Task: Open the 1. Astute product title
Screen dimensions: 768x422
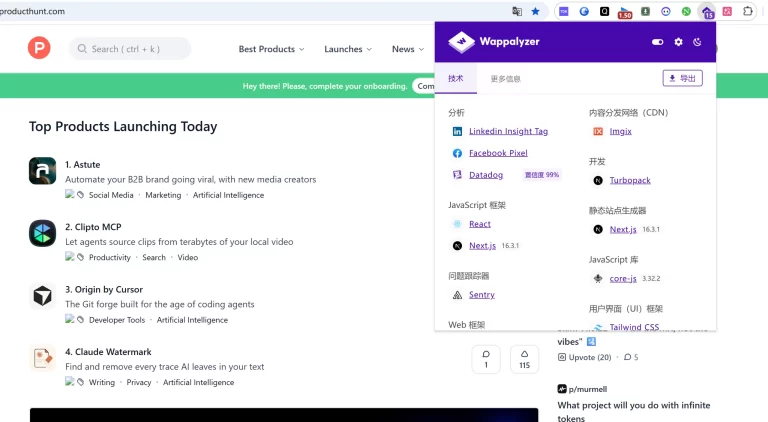Action: click(x=82, y=164)
